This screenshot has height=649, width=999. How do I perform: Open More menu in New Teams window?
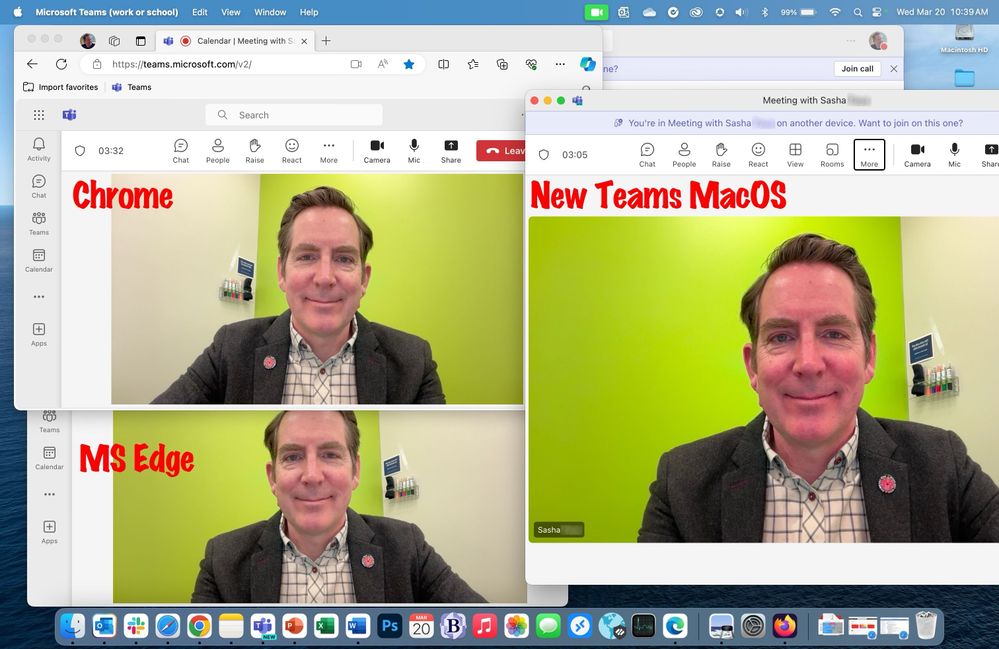click(869, 155)
